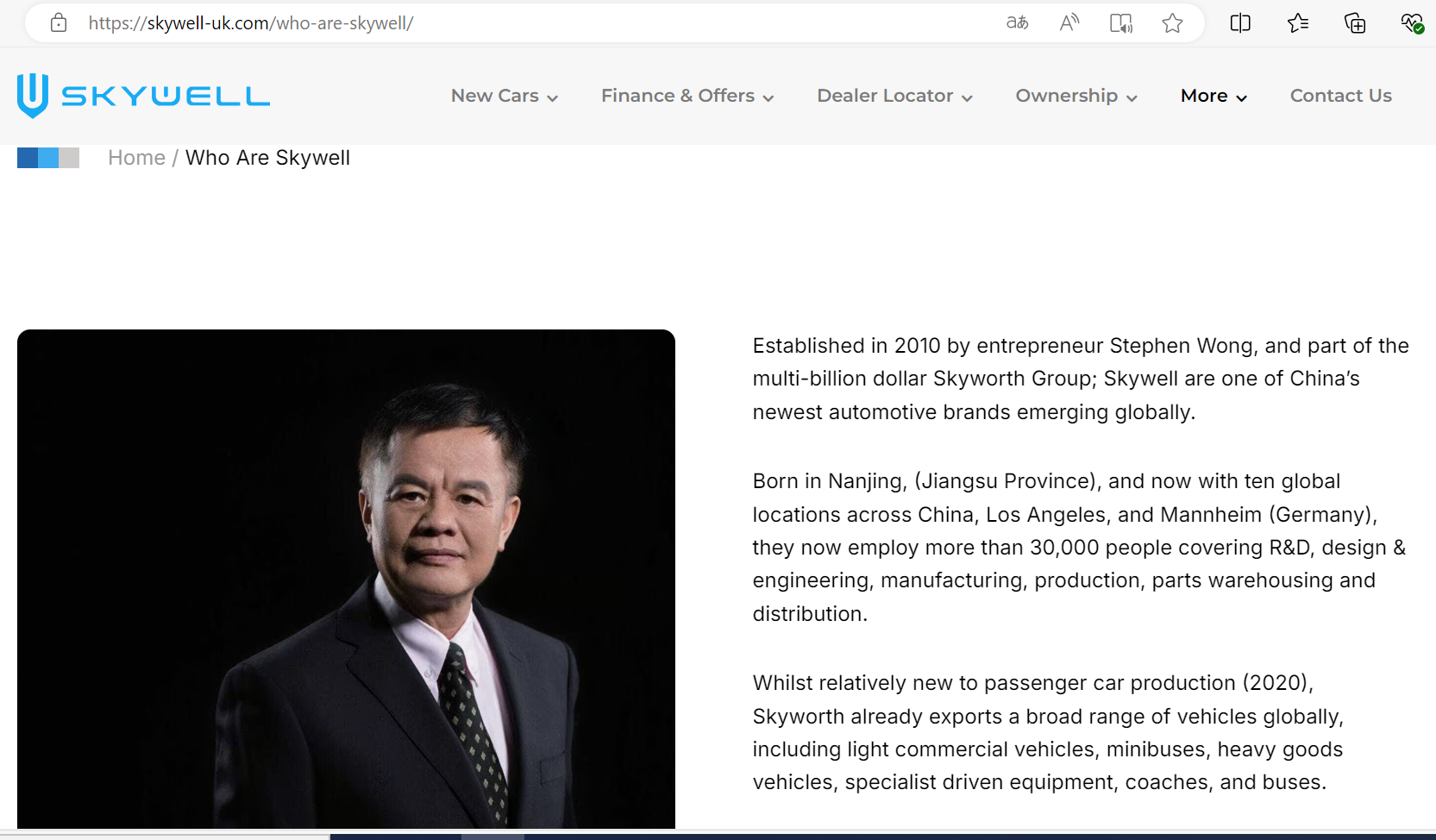Click the Who Are Skywell breadcrumb

pyautogui.click(x=267, y=158)
